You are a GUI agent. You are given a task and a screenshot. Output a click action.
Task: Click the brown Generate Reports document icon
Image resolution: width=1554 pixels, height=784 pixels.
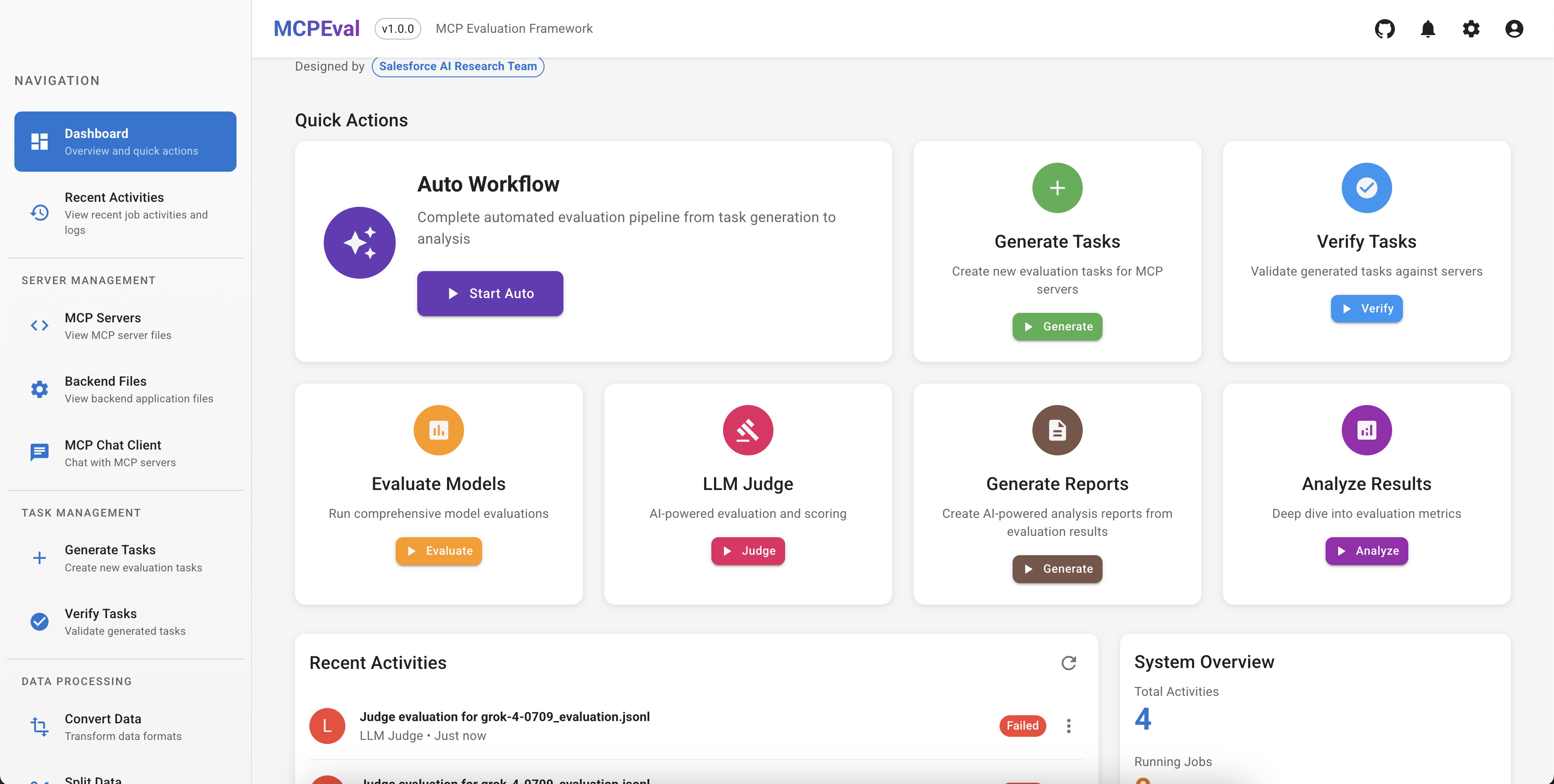[x=1057, y=430]
